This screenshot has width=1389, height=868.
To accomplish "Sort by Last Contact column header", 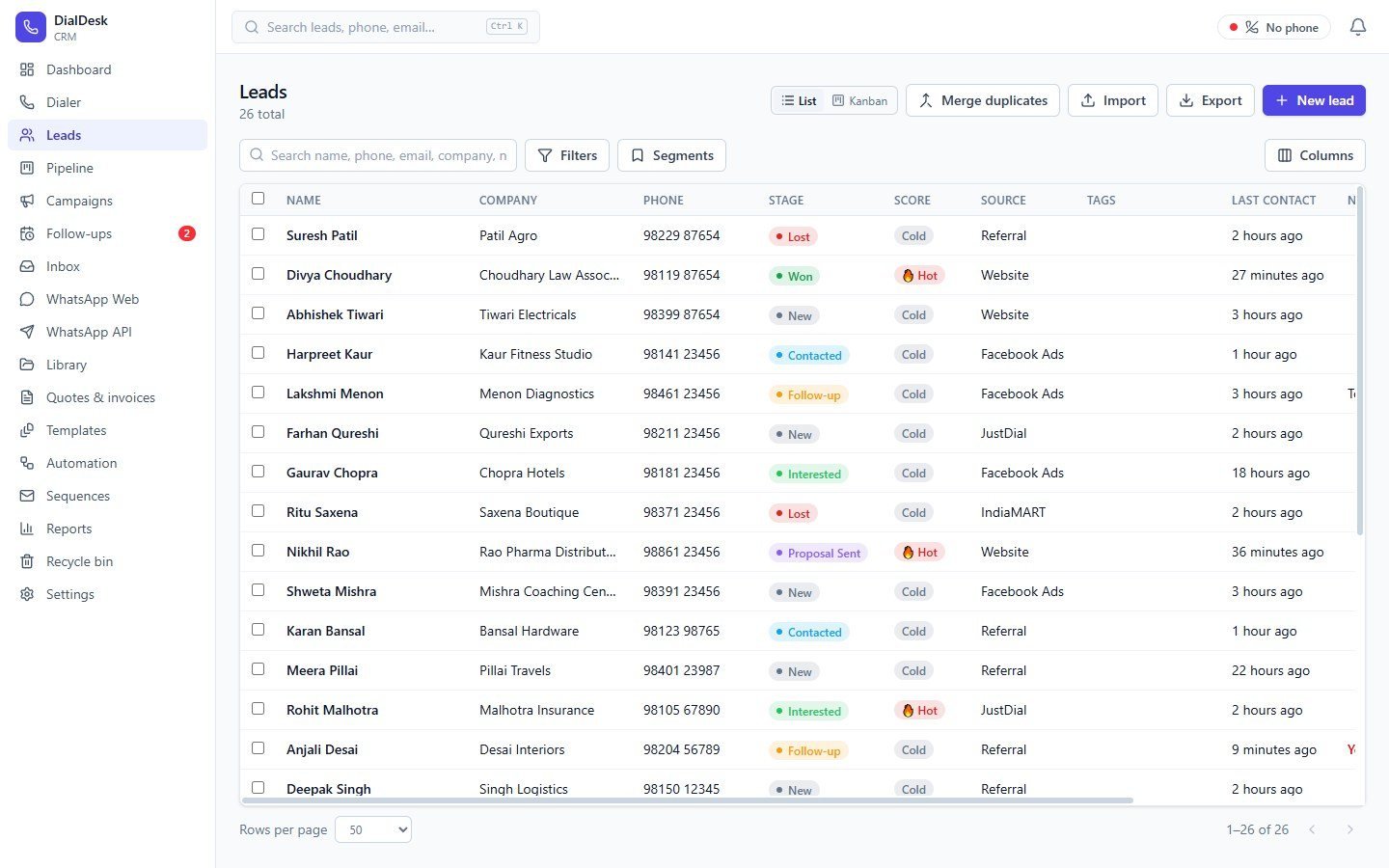I will click(1273, 201).
